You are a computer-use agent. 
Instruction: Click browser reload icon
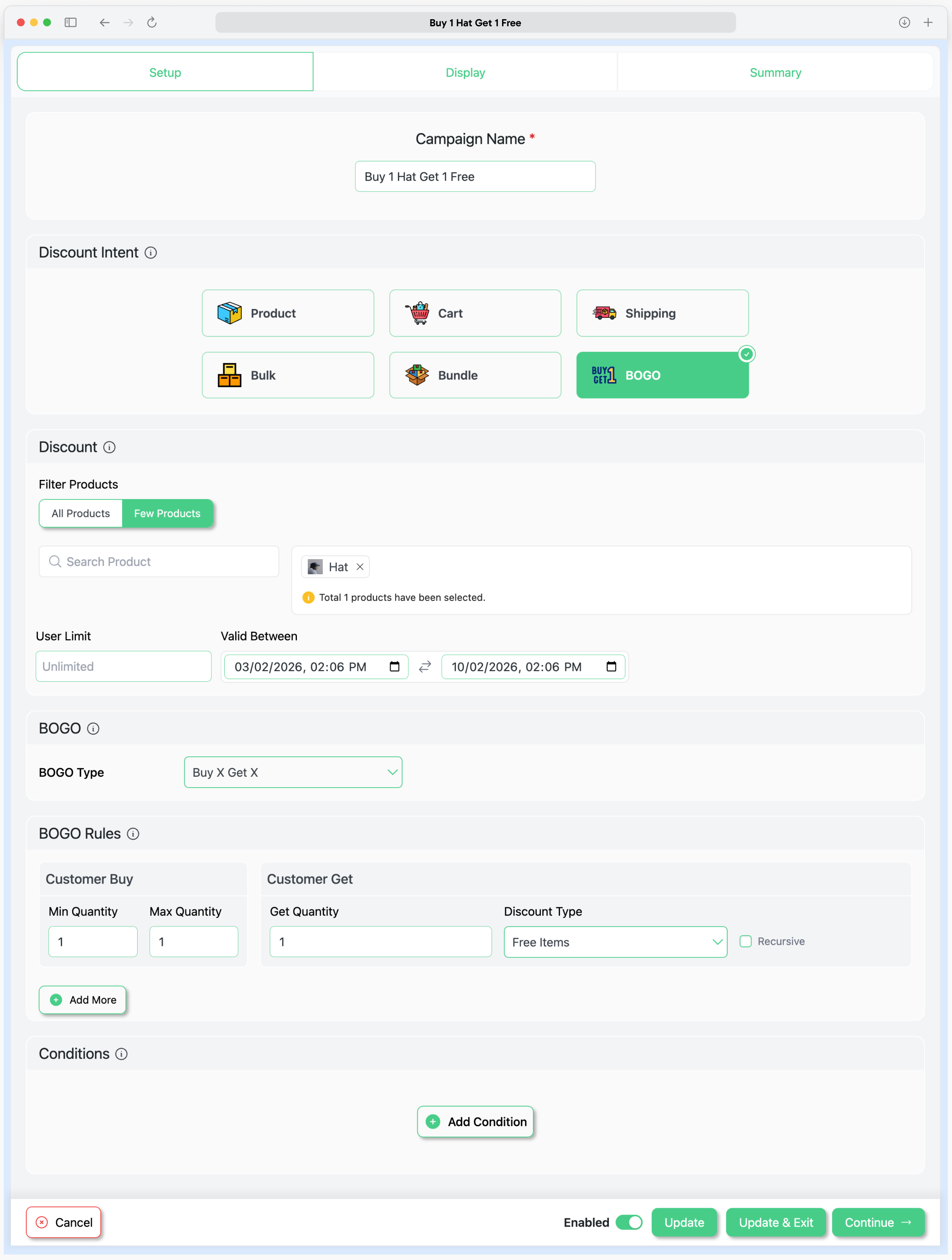pyautogui.click(x=151, y=23)
